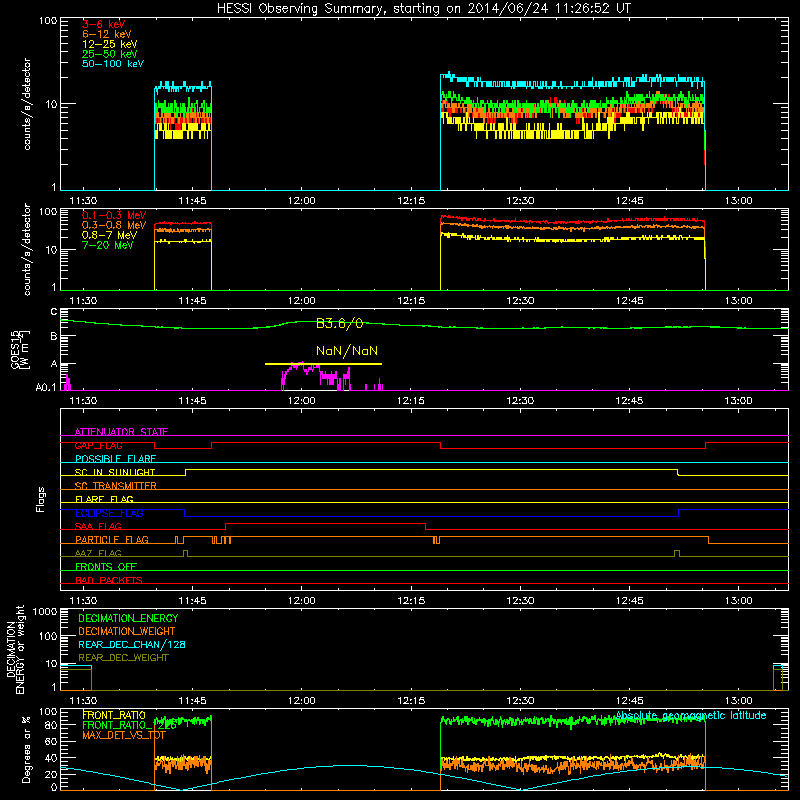Click the 13:00 tick label under GOES panel
This screenshot has height=800, width=800.
click(x=738, y=401)
